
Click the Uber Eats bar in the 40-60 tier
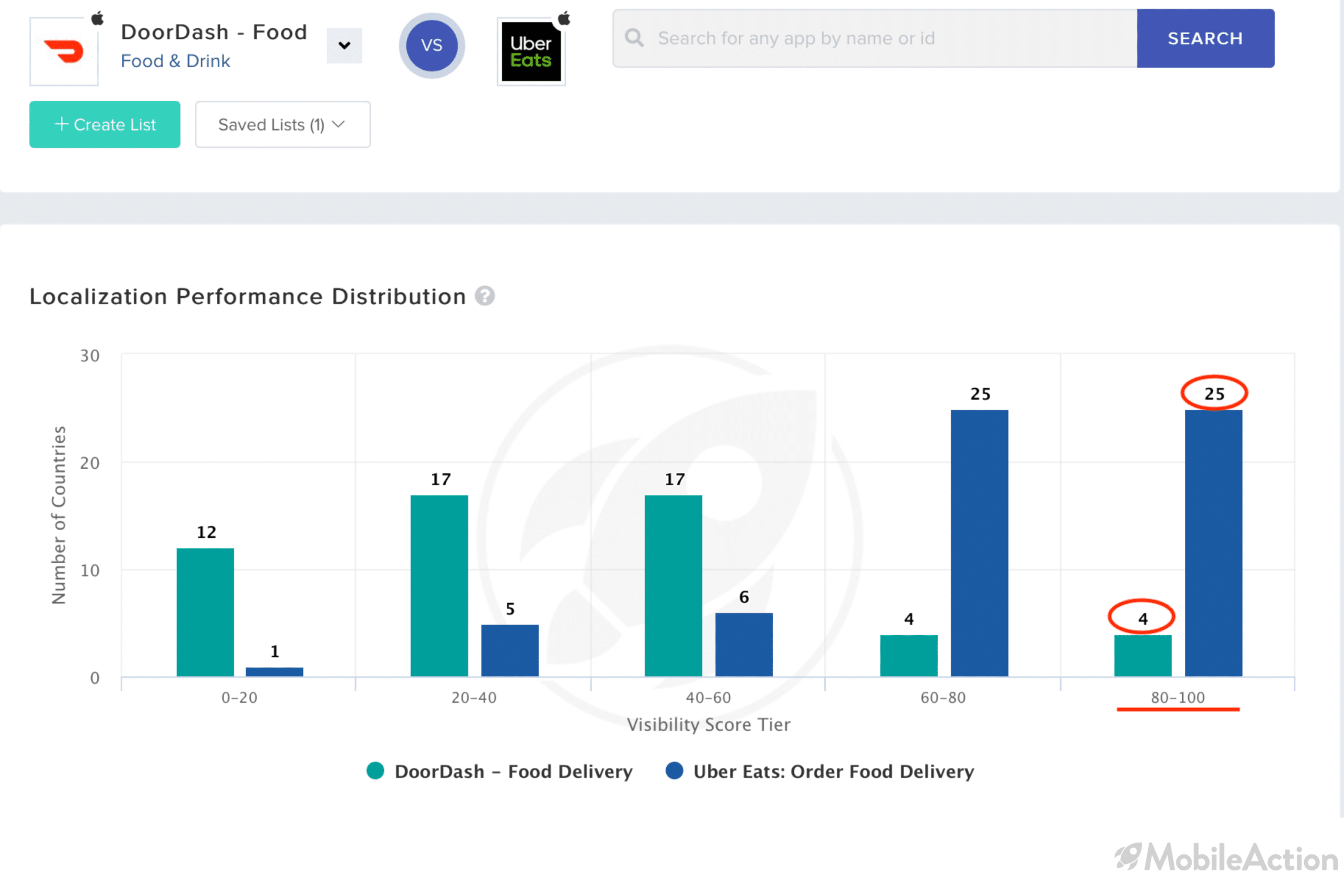(744, 645)
